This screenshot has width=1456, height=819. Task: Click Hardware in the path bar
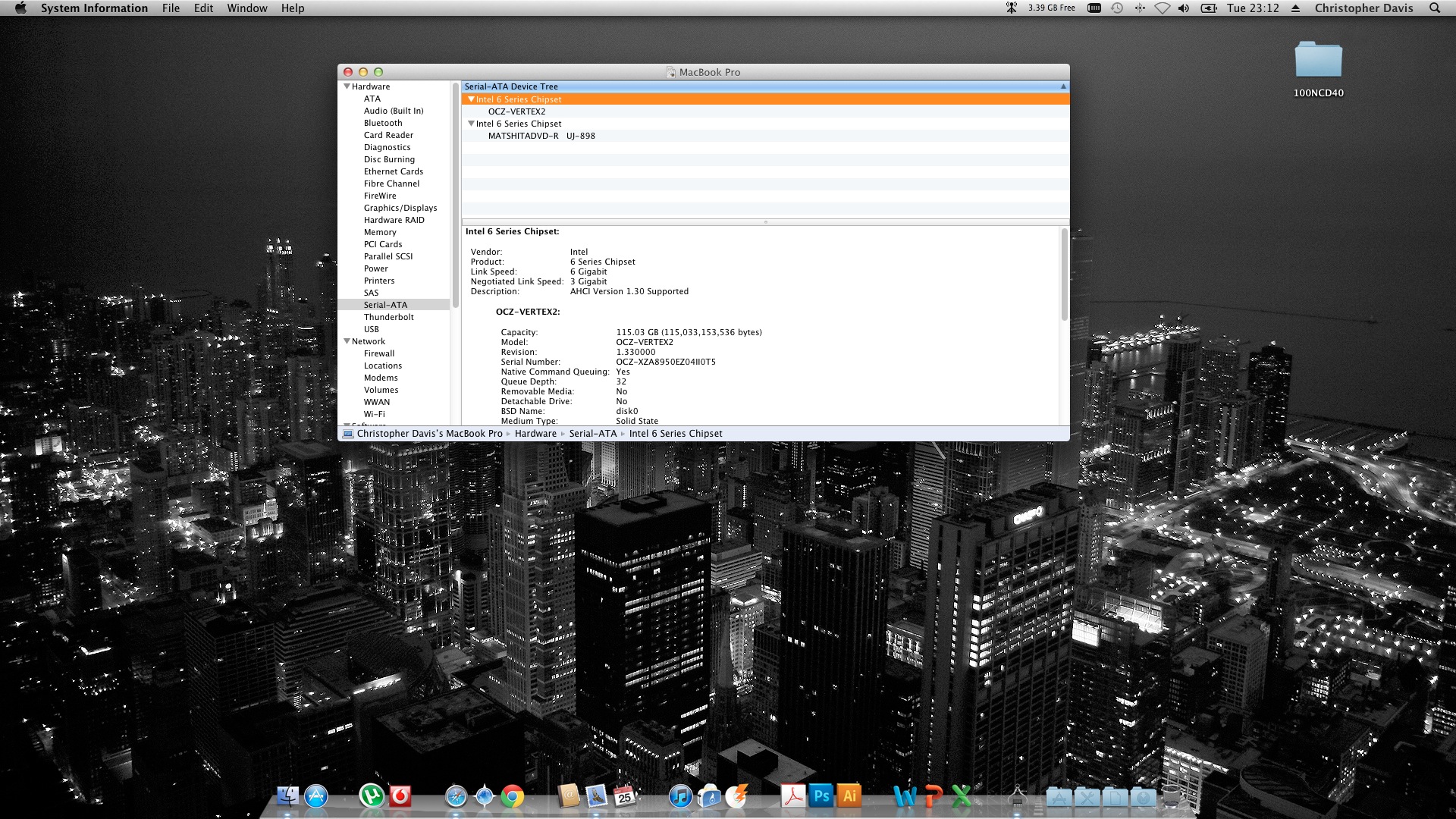[535, 434]
